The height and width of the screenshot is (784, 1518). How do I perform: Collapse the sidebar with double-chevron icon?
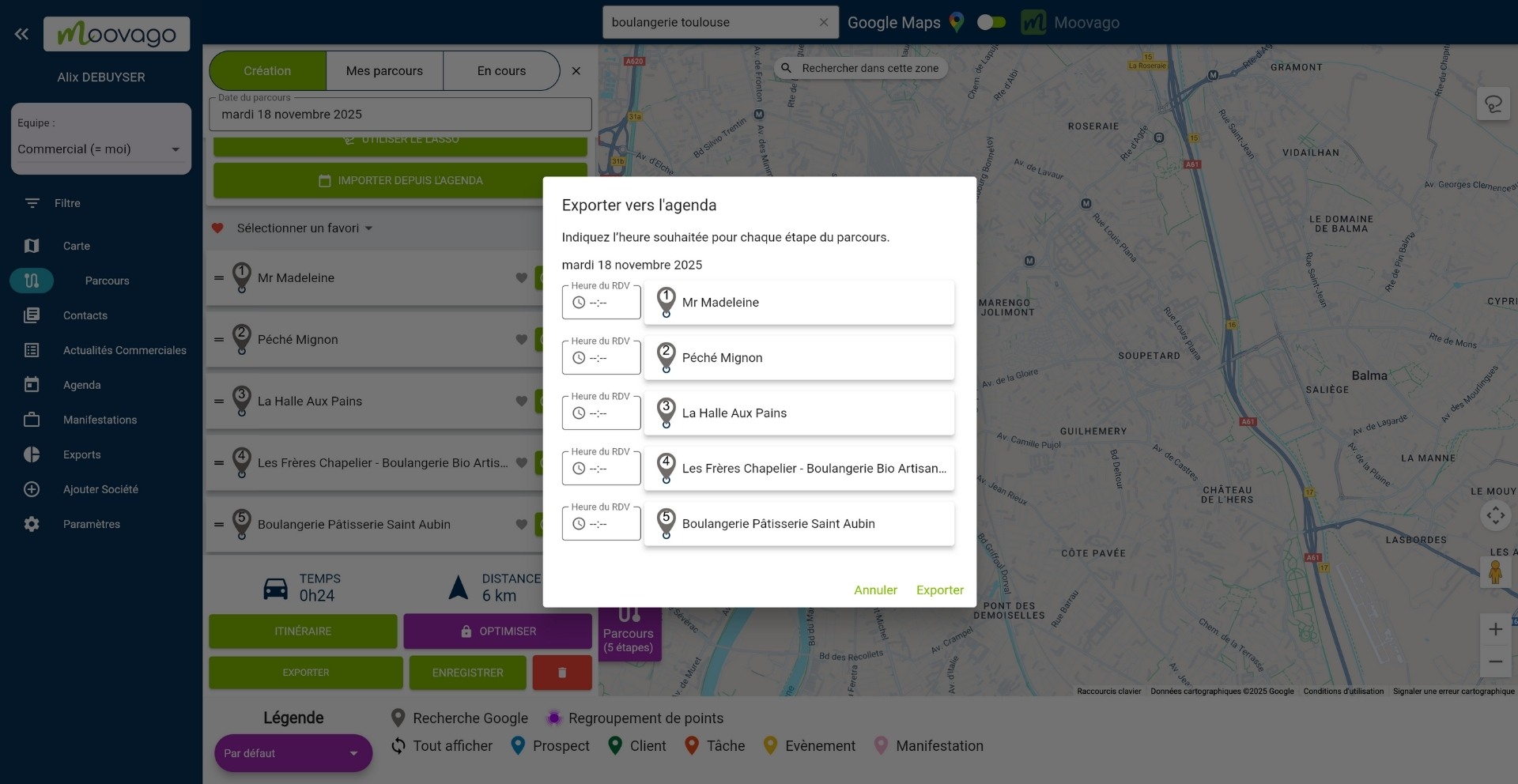pos(21,34)
